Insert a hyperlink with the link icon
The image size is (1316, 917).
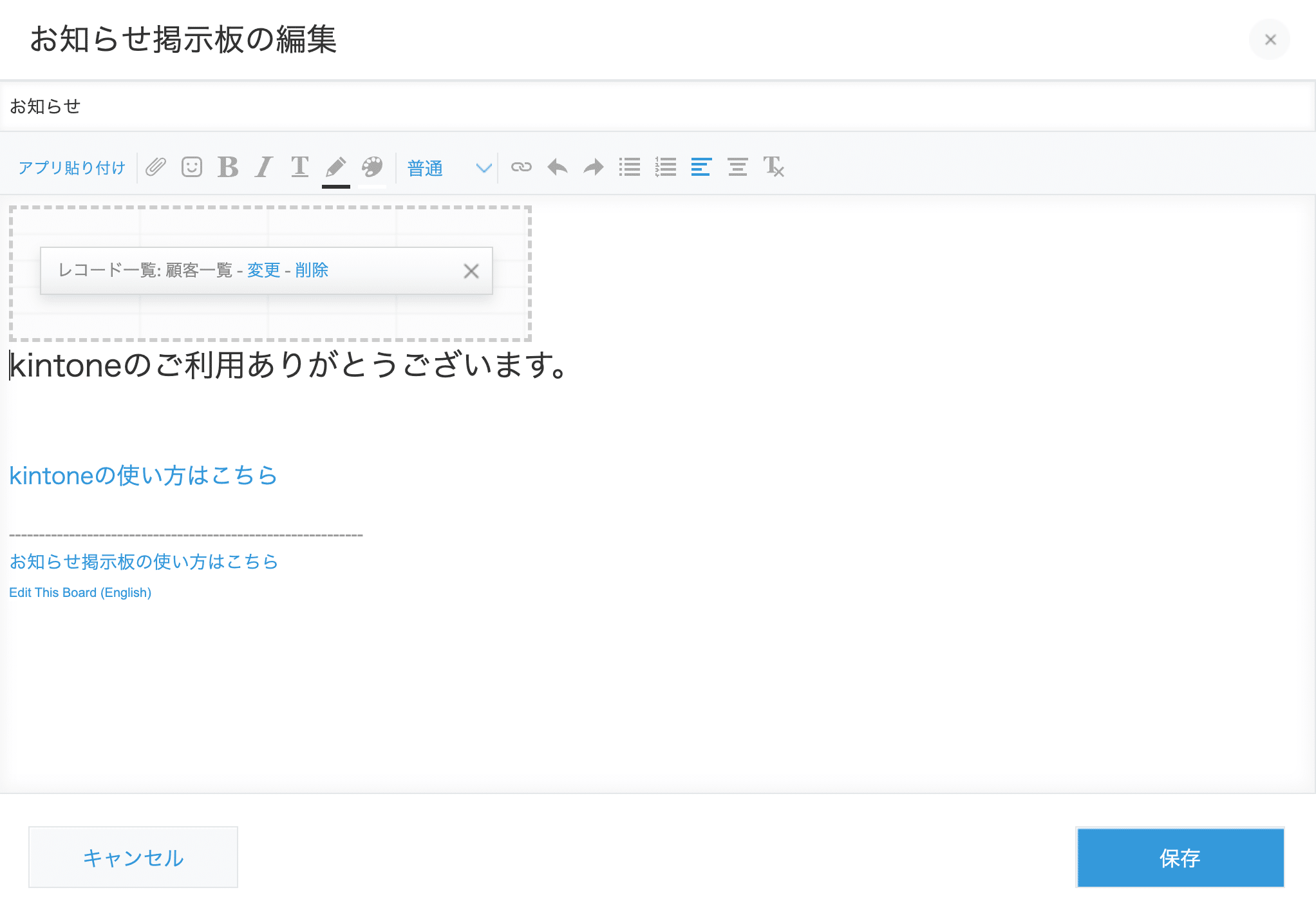click(522, 167)
